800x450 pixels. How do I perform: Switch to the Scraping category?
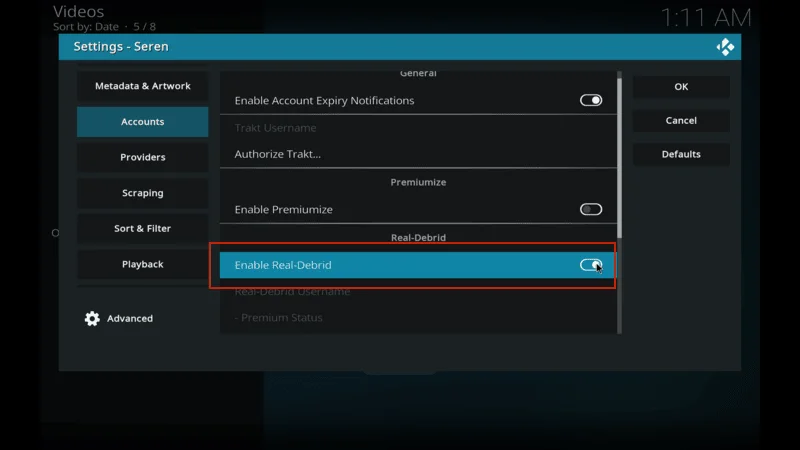[142, 193]
